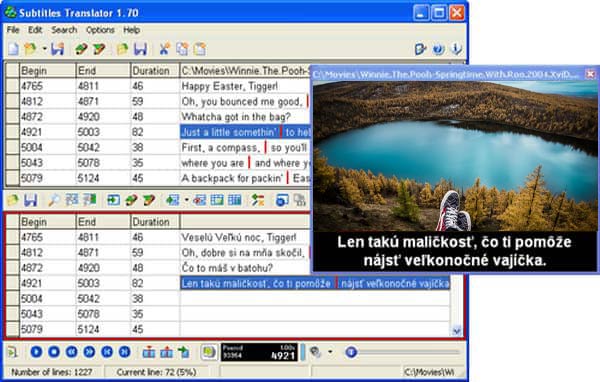The height and width of the screenshot is (382, 600).
Task: Expand the small dropdown arrow in middle toolbar
Action: 186,200
